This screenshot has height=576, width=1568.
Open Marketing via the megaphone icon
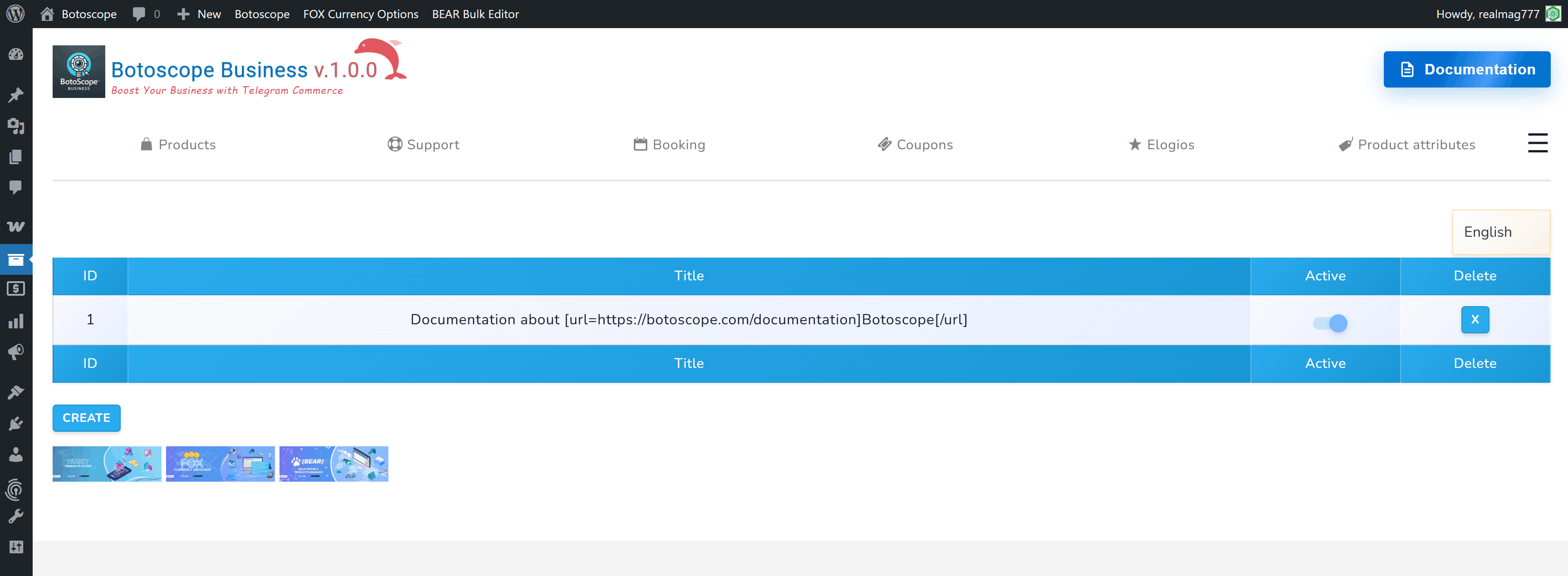(16, 351)
